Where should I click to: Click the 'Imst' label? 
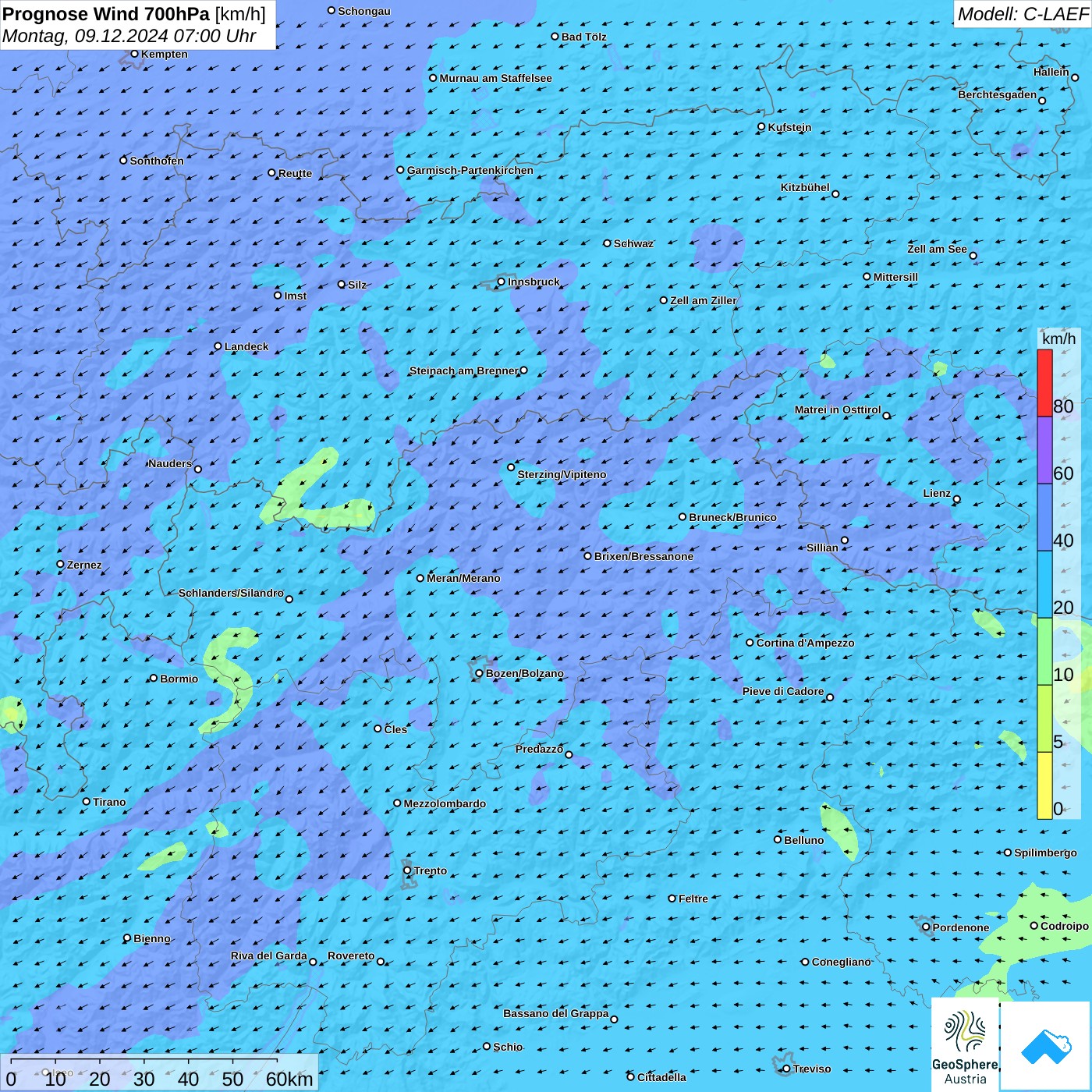pyautogui.click(x=296, y=296)
